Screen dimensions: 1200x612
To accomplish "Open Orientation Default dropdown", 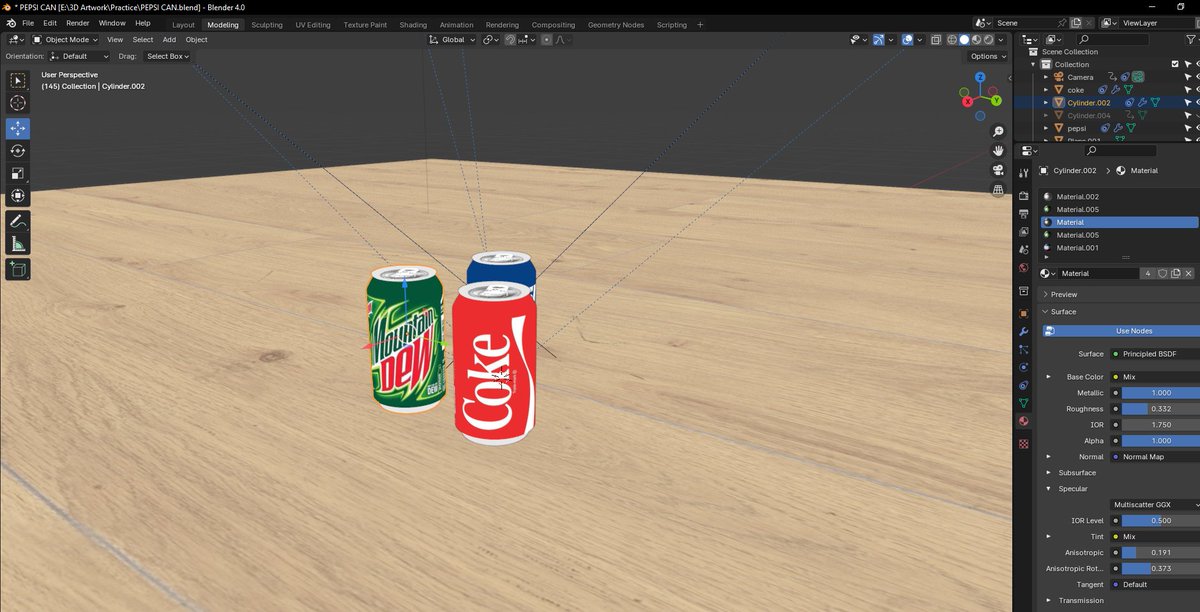I will [80, 56].
